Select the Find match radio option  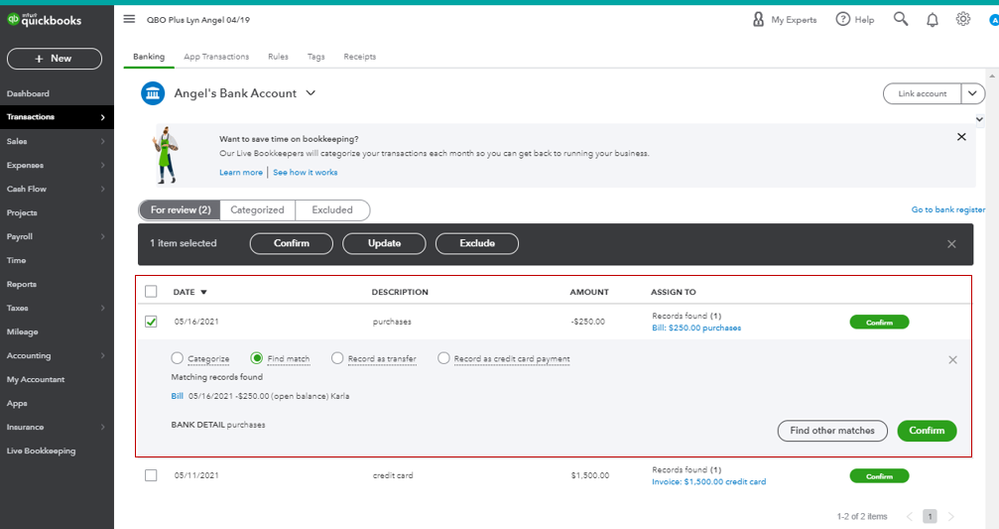click(x=257, y=358)
